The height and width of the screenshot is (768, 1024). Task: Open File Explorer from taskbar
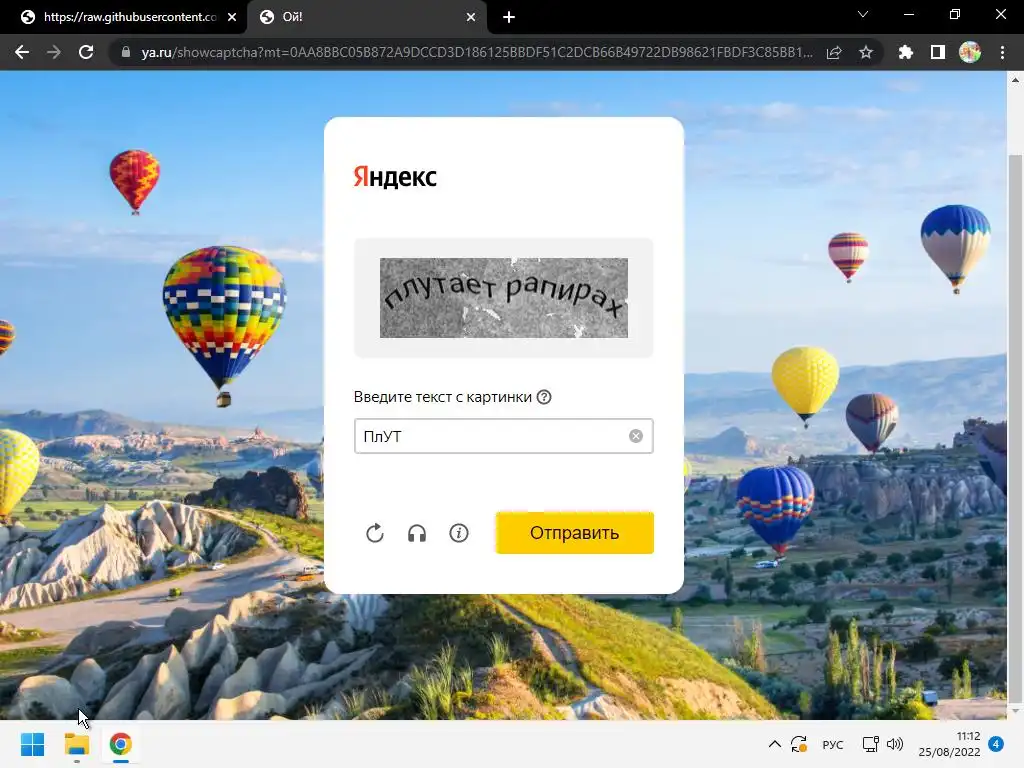[x=76, y=744]
